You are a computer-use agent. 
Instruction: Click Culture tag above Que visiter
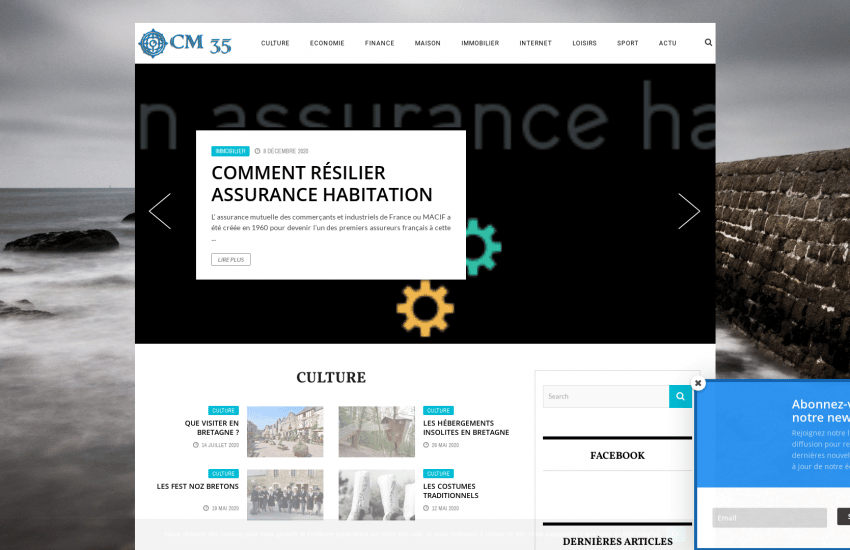click(223, 411)
